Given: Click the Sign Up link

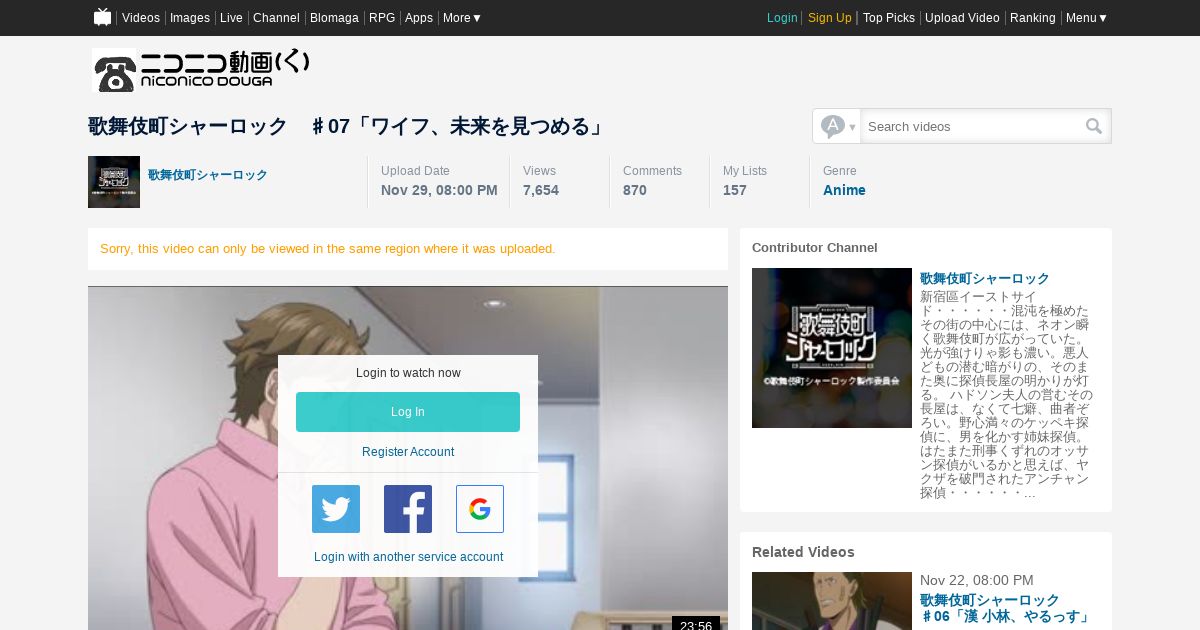Looking at the screenshot, I should [x=830, y=18].
